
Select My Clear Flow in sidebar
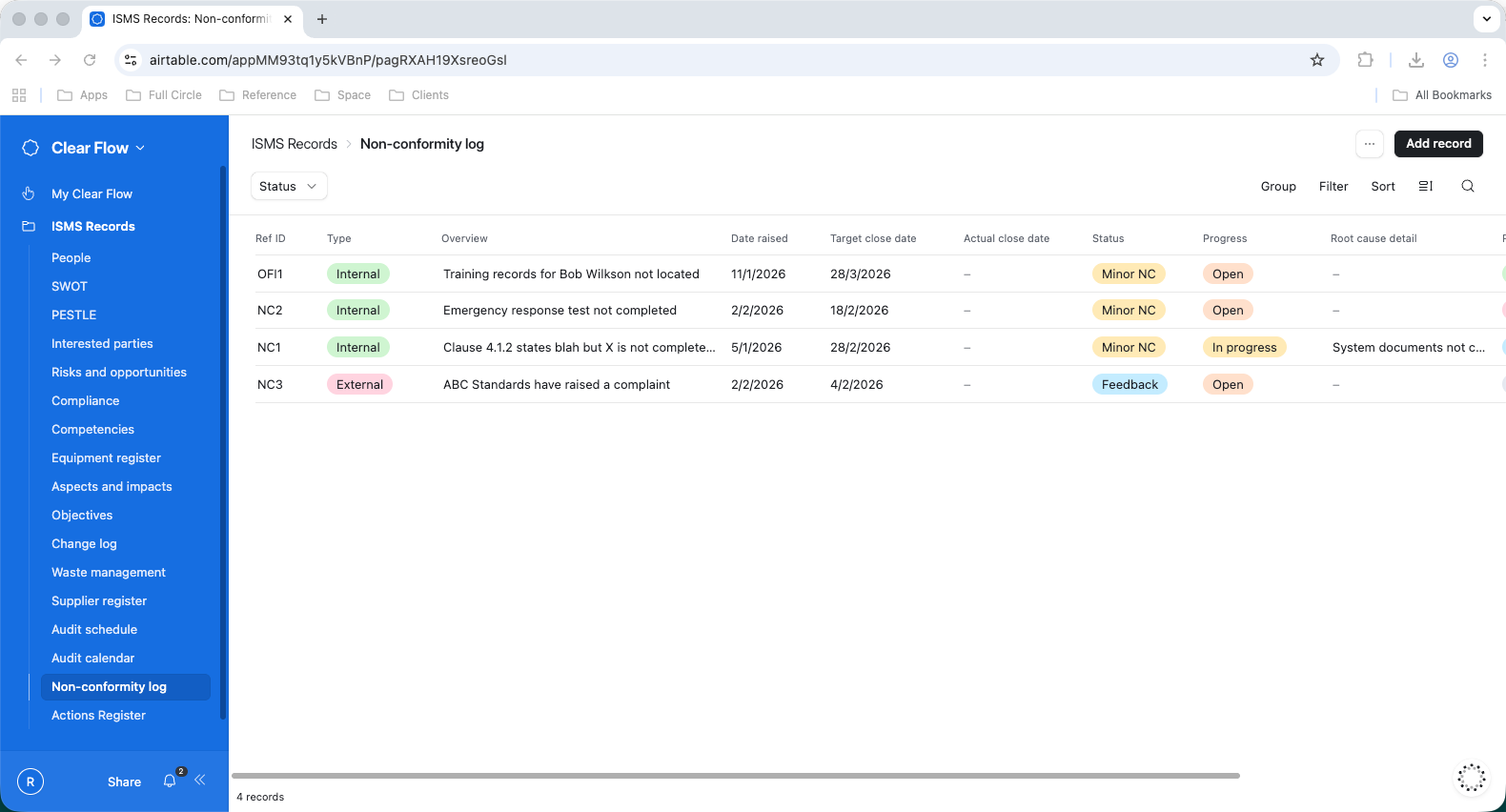coord(92,193)
